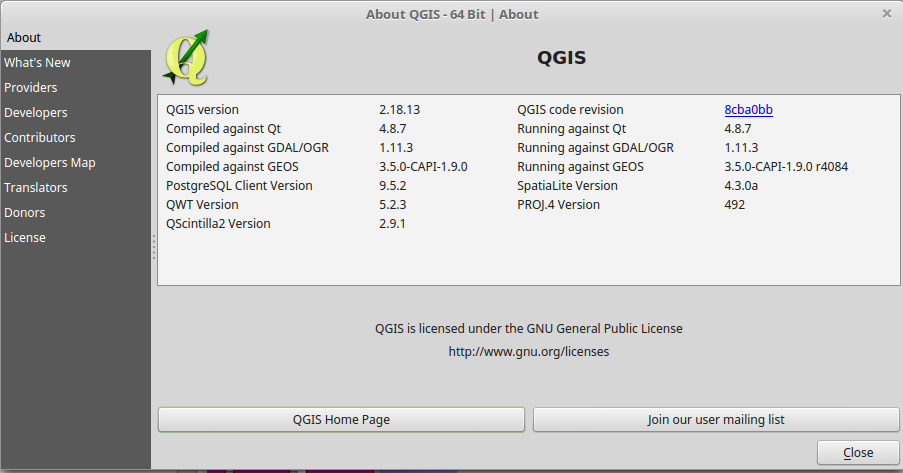
Task: Show the Developers list
Action: 75,112
